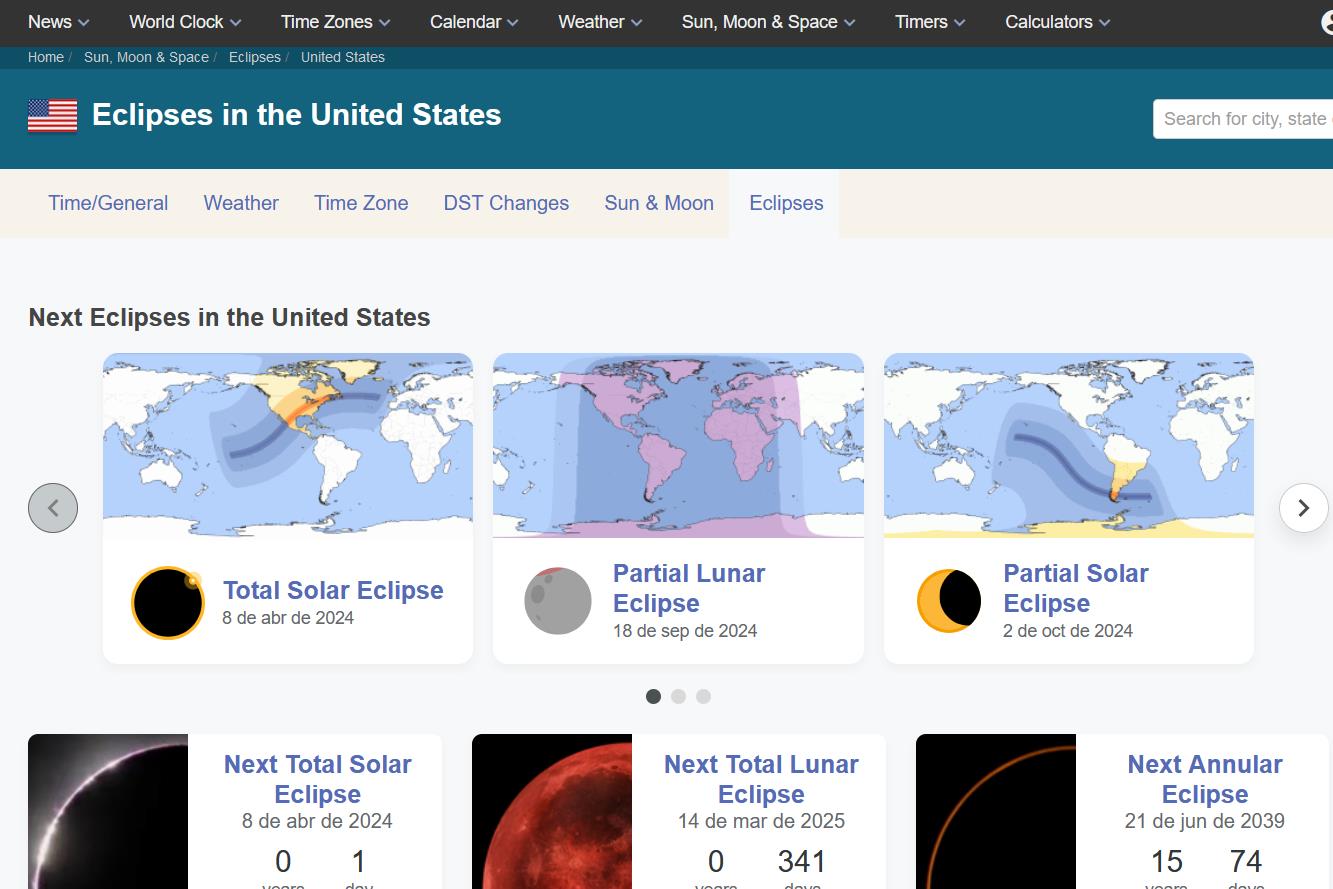The image size is (1333, 889).
Task: Click the total solar eclipse black sun icon
Action: coord(168,603)
